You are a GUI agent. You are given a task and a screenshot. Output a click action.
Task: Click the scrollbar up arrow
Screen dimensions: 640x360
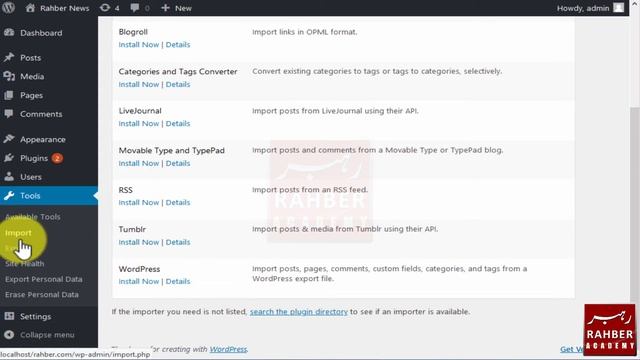635,3
